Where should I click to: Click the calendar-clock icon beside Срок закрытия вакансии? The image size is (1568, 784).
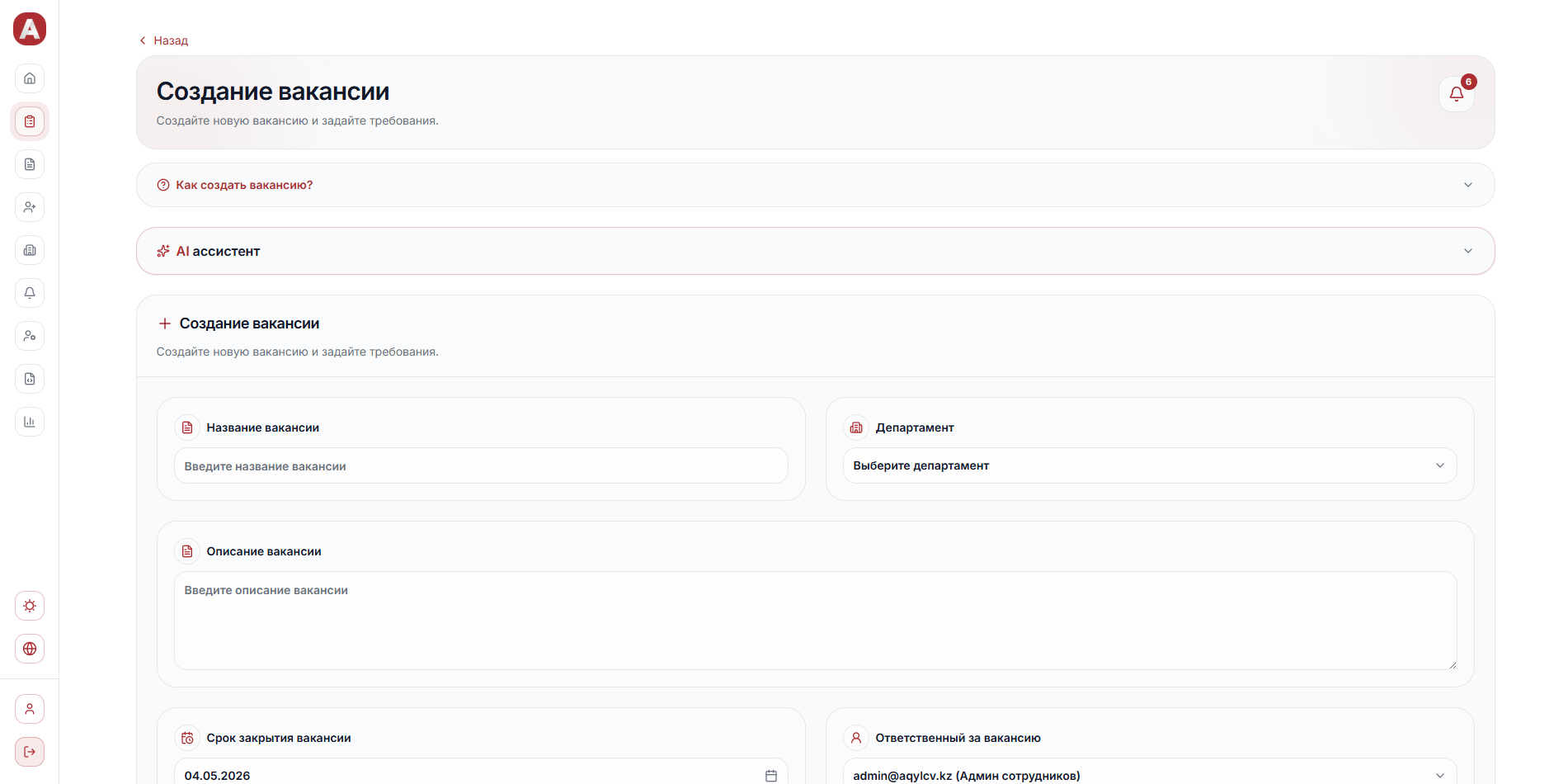187,738
